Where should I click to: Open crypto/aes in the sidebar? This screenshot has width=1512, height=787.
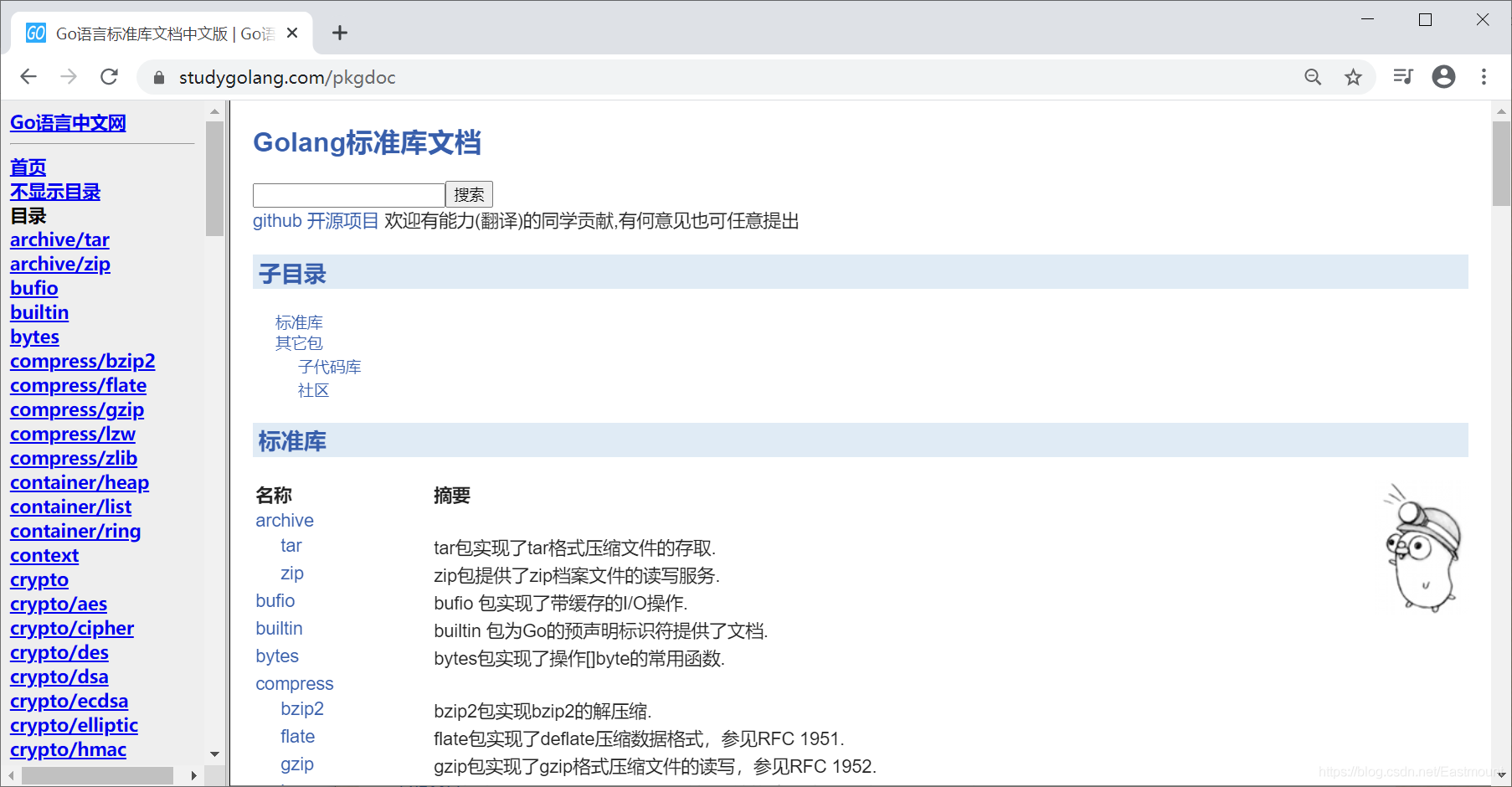[59, 604]
